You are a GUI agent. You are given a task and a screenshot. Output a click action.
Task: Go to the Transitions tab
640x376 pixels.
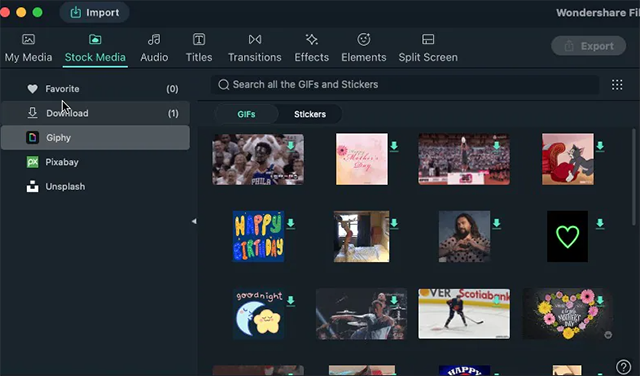coord(255,48)
